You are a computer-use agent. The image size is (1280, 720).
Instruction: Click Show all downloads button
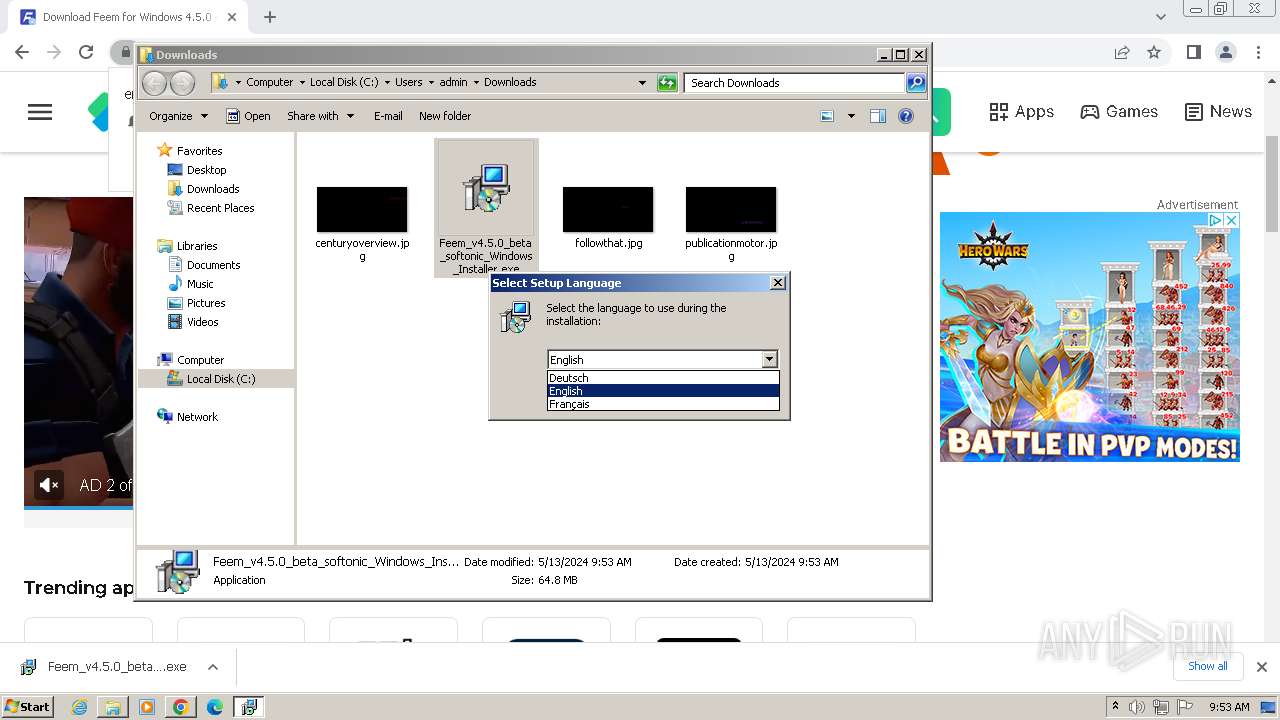pyautogui.click(x=1208, y=666)
